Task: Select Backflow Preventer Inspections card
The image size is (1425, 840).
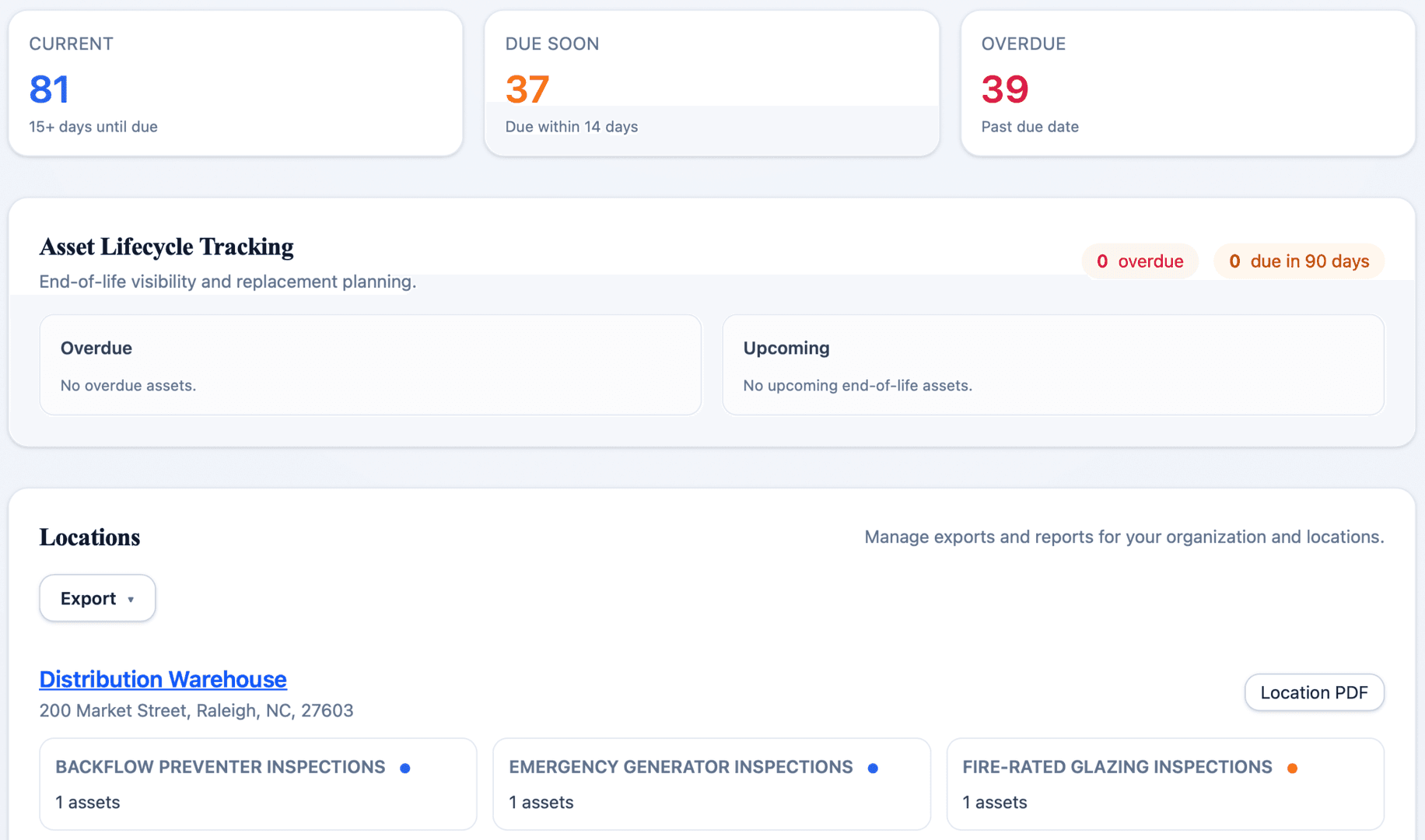Action: pyautogui.click(x=258, y=784)
